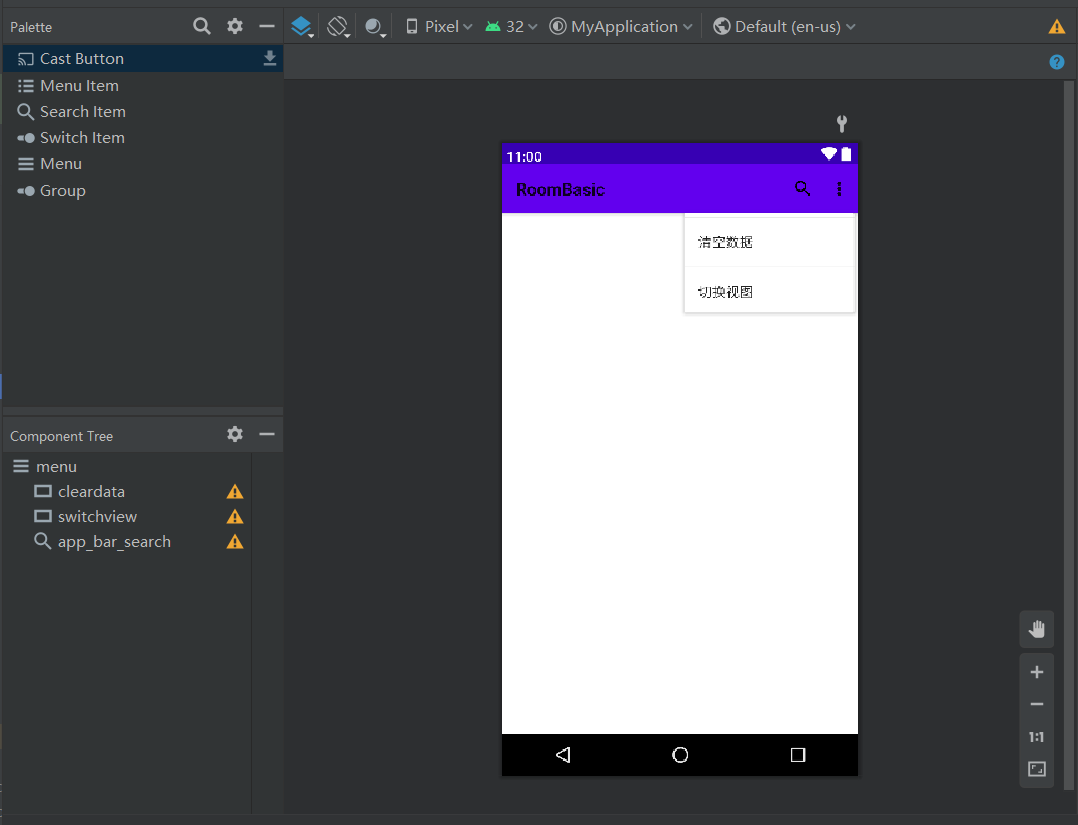Enable the pan hand tool
The image size is (1078, 825).
(1037, 629)
